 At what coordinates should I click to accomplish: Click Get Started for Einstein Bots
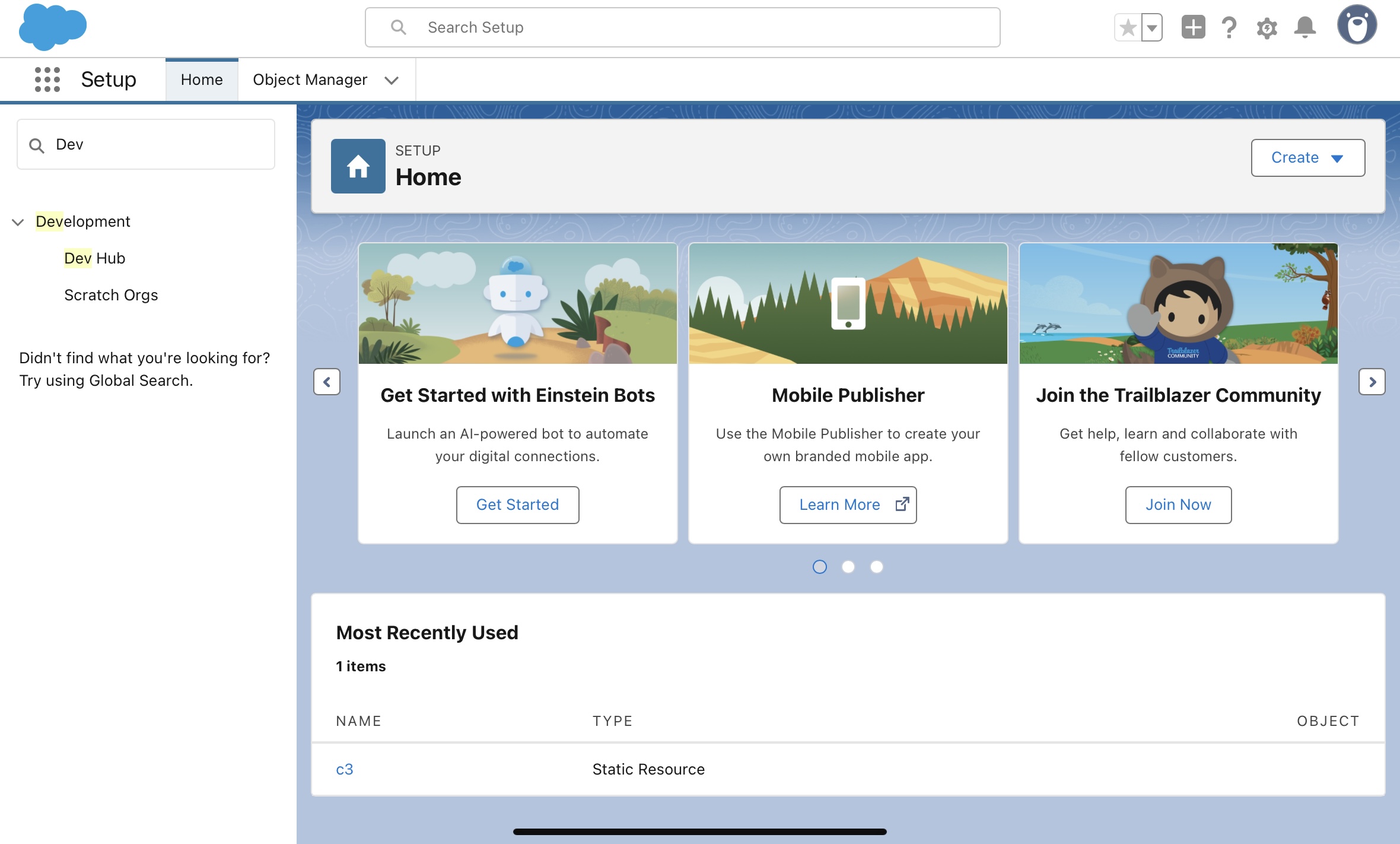(517, 505)
